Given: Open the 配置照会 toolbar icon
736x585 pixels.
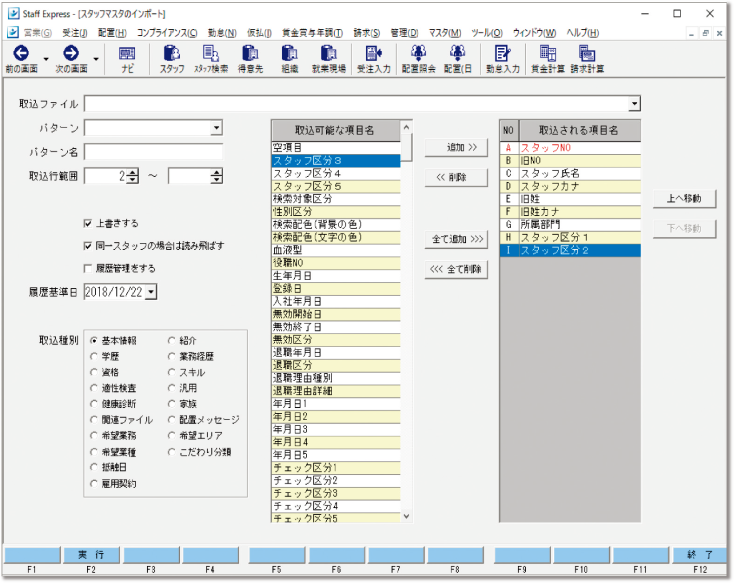Looking at the screenshot, I should [418, 53].
